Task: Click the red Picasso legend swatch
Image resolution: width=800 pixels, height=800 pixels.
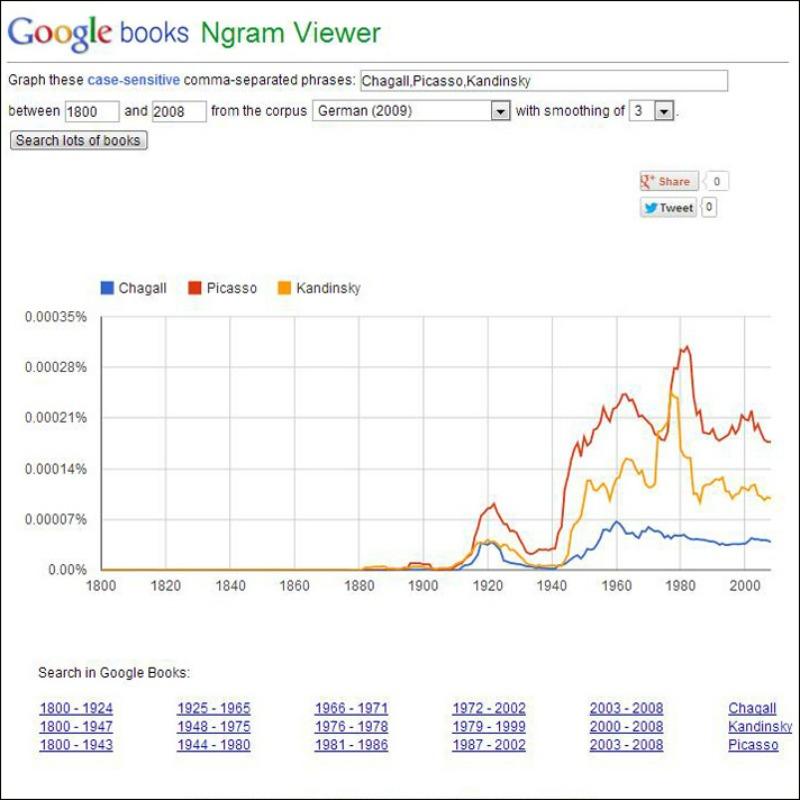Action: point(195,288)
